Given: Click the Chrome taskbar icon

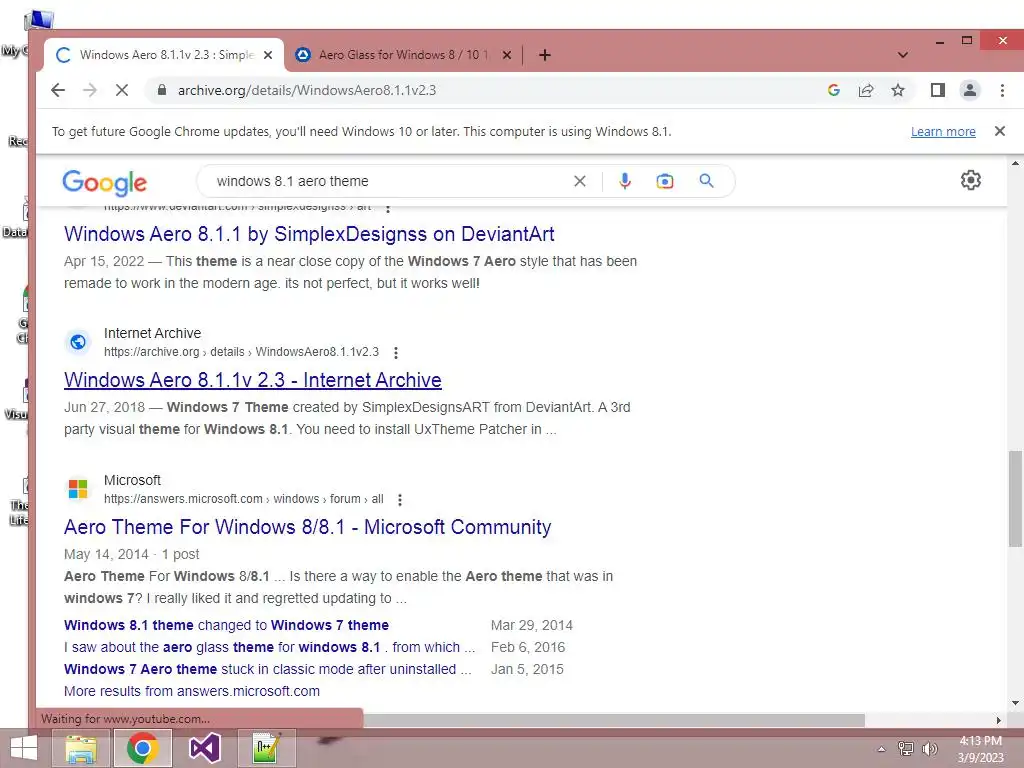Looking at the screenshot, I should coord(143,748).
